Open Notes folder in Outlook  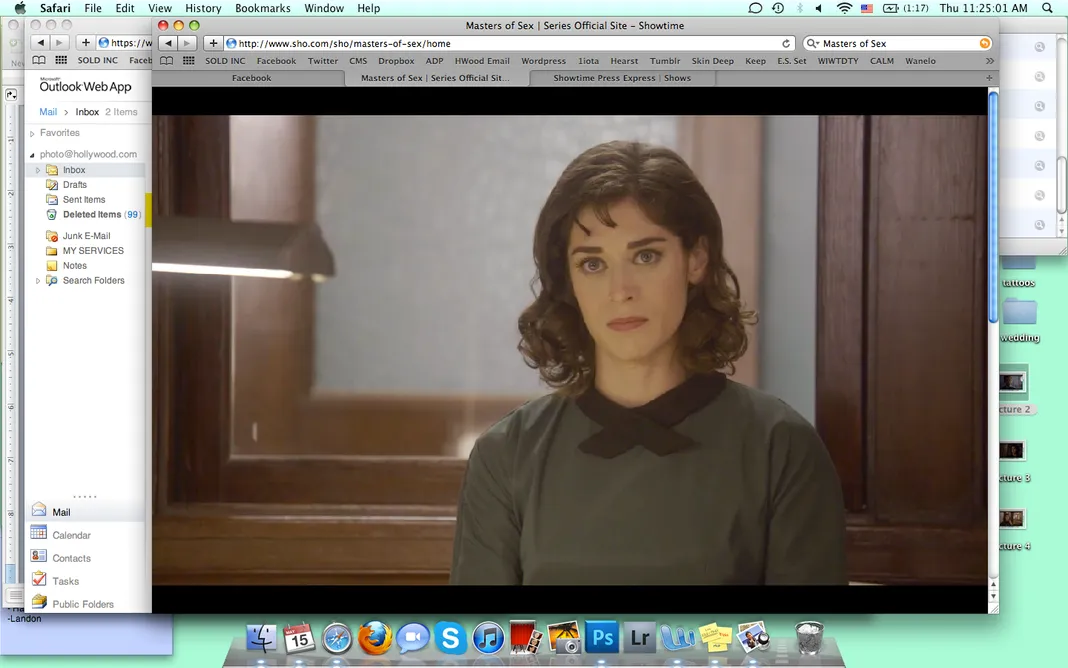(75, 266)
